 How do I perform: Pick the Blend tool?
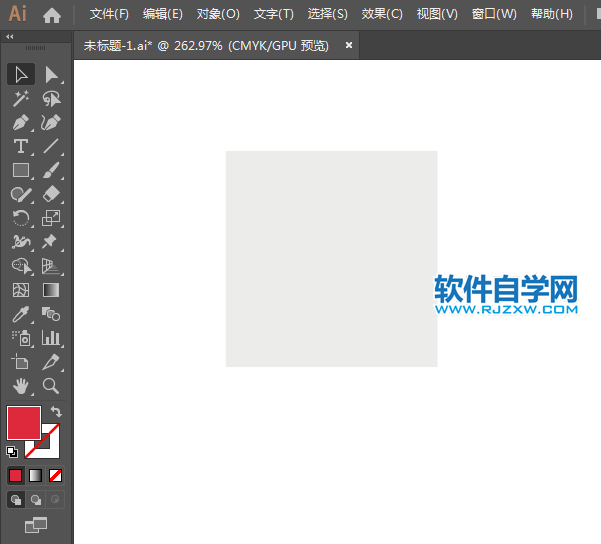tap(51, 314)
